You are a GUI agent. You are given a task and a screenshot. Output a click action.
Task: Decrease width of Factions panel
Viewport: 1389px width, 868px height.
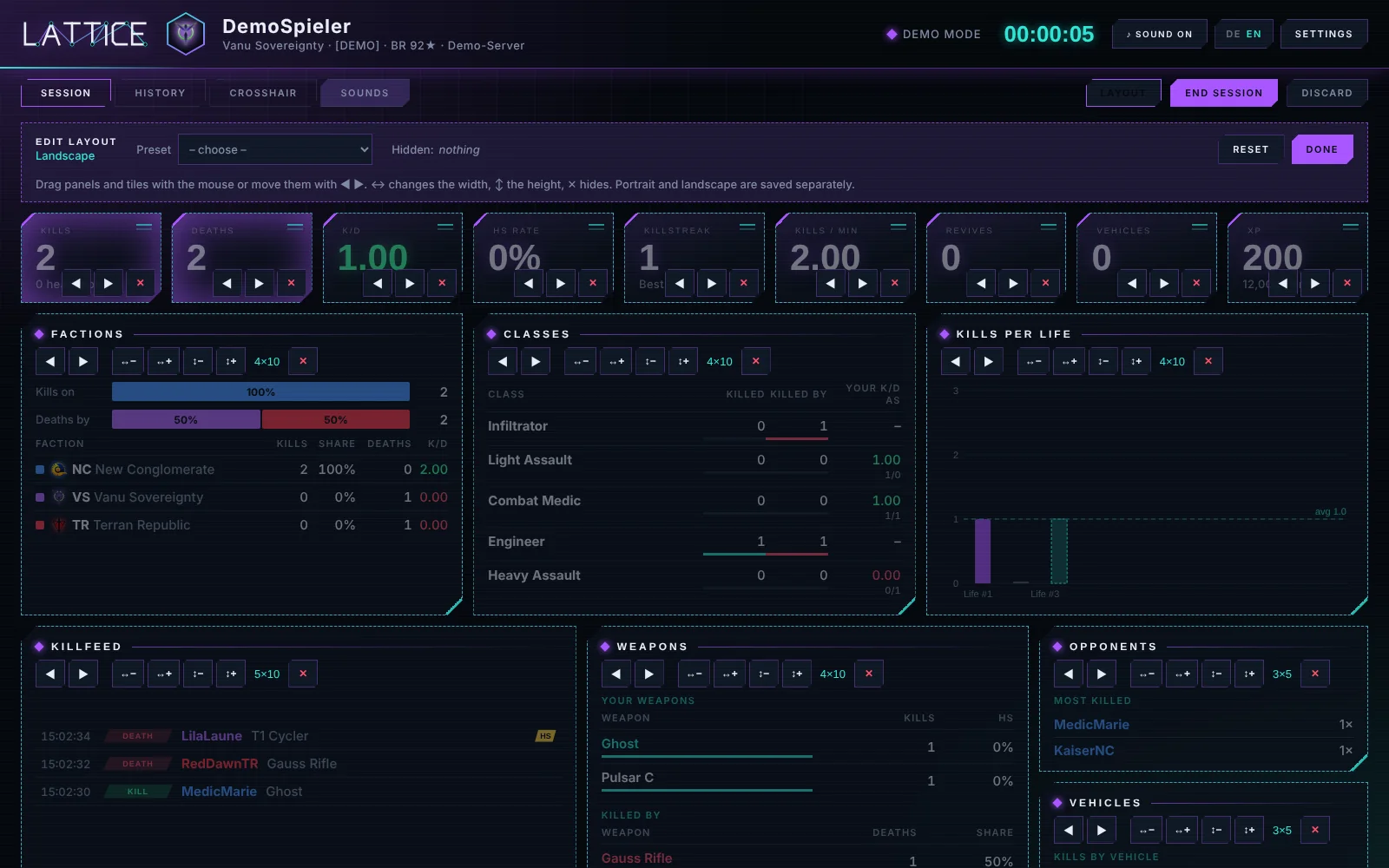[x=128, y=361]
